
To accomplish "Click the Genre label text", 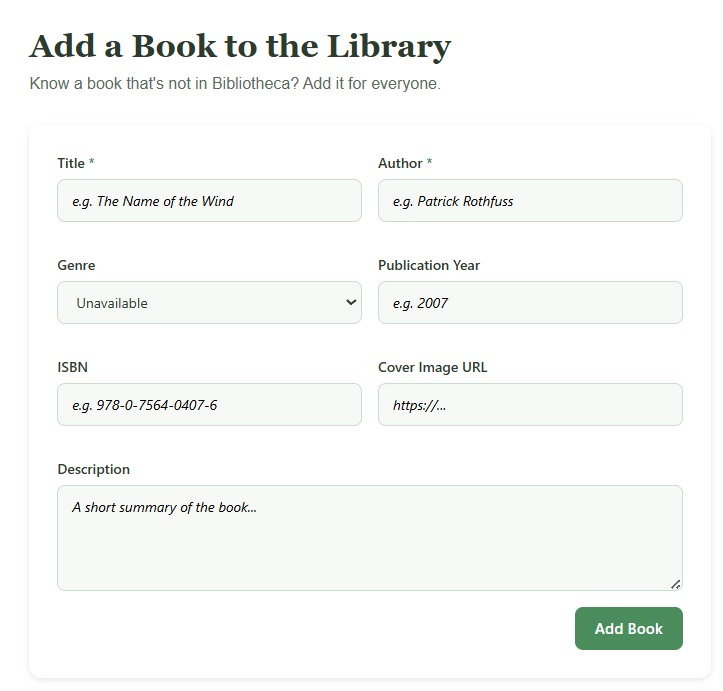I will pyautogui.click(x=76, y=265).
